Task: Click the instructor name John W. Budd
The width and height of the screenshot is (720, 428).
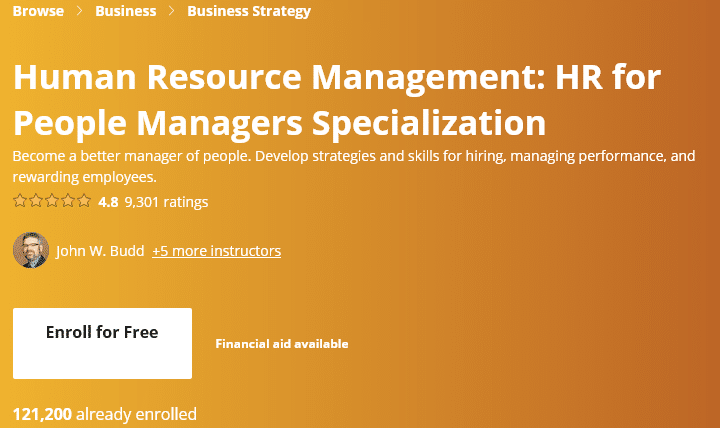Action: coord(100,251)
